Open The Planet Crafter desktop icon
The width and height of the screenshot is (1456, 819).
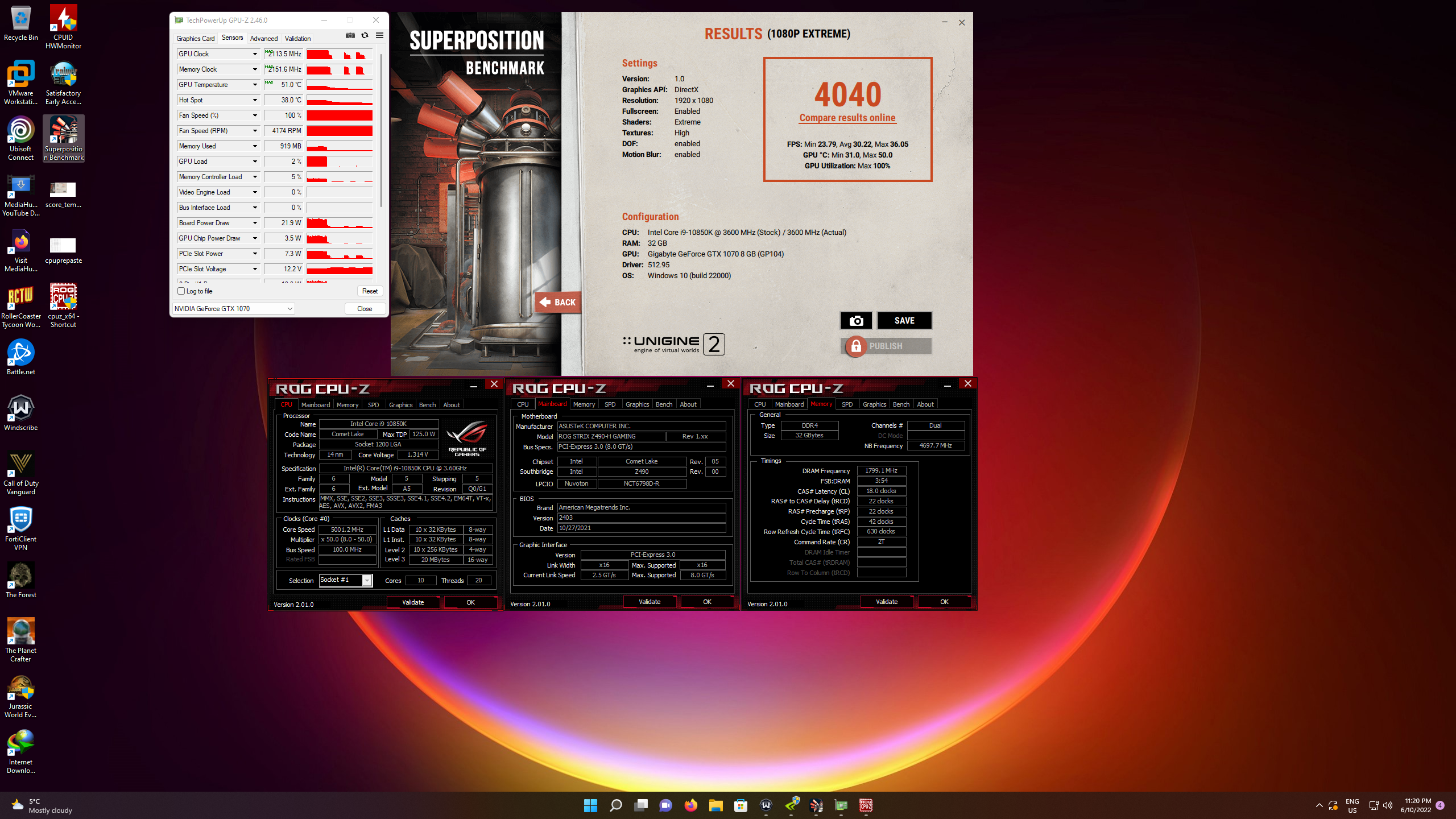(x=21, y=640)
